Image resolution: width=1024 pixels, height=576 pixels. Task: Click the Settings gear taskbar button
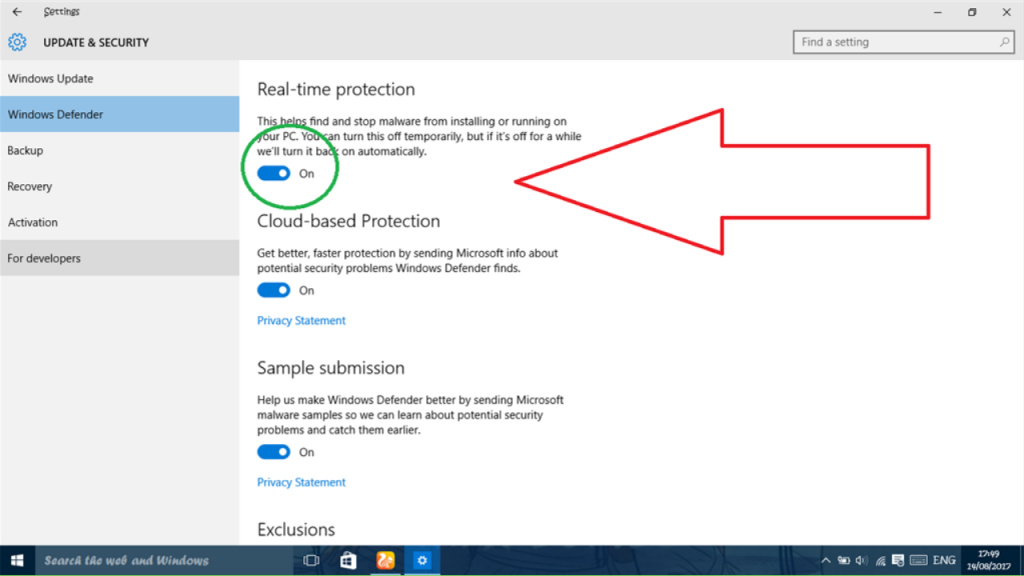[x=422, y=560]
